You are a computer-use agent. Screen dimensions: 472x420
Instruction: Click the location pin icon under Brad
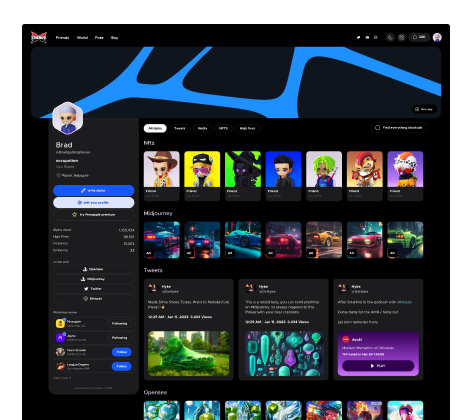point(58,175)
